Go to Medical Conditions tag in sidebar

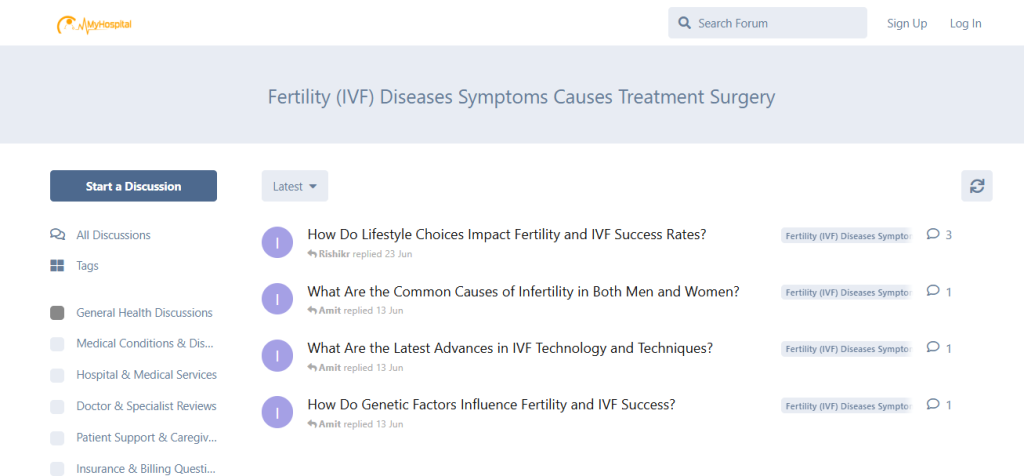pos(146,344)
